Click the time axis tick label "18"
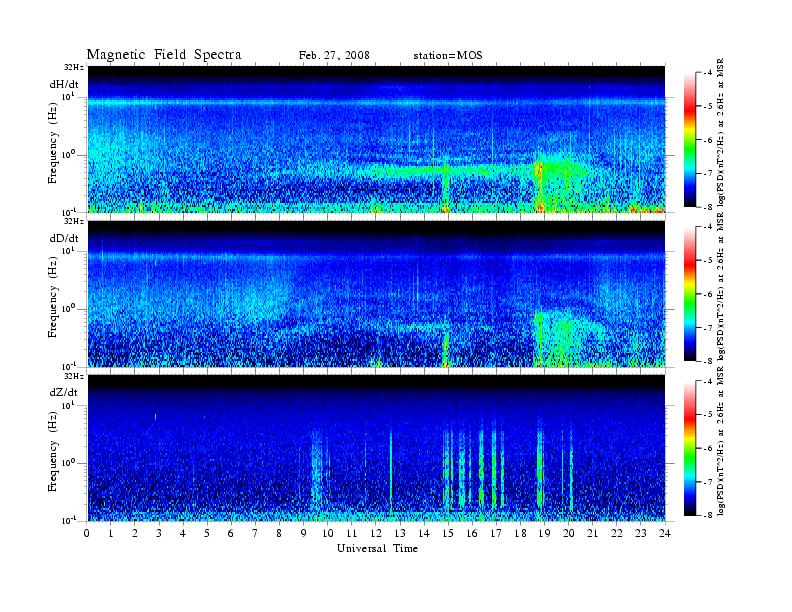The image size is (792, 612). coord(520,534)
